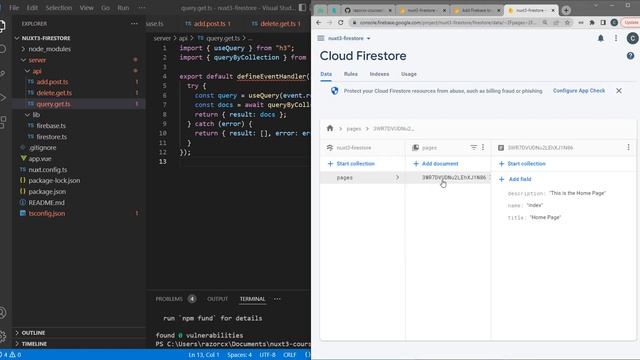
Task: Open Explorer panel more actions ellipsis
Action: click(x=134, y=24)
